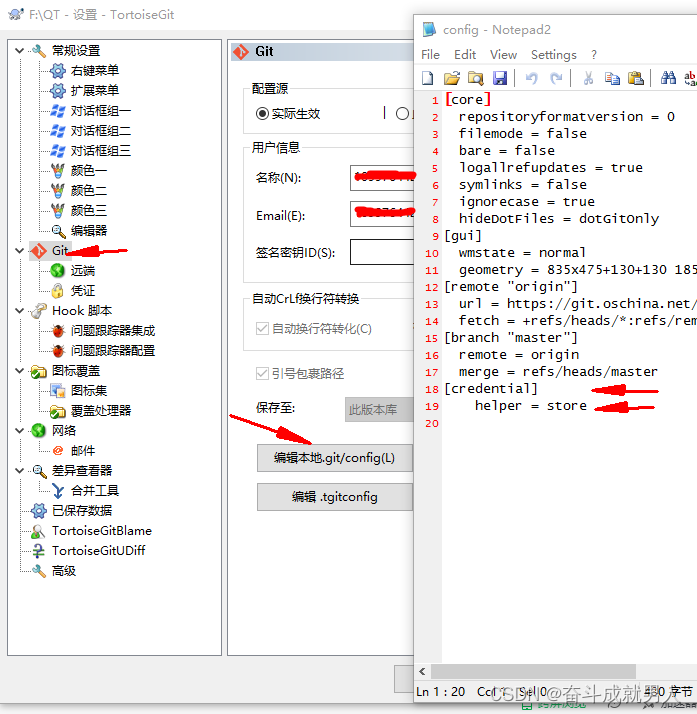
Task: Open 问题跟踪器集成 page
Action: click(113, 331)
